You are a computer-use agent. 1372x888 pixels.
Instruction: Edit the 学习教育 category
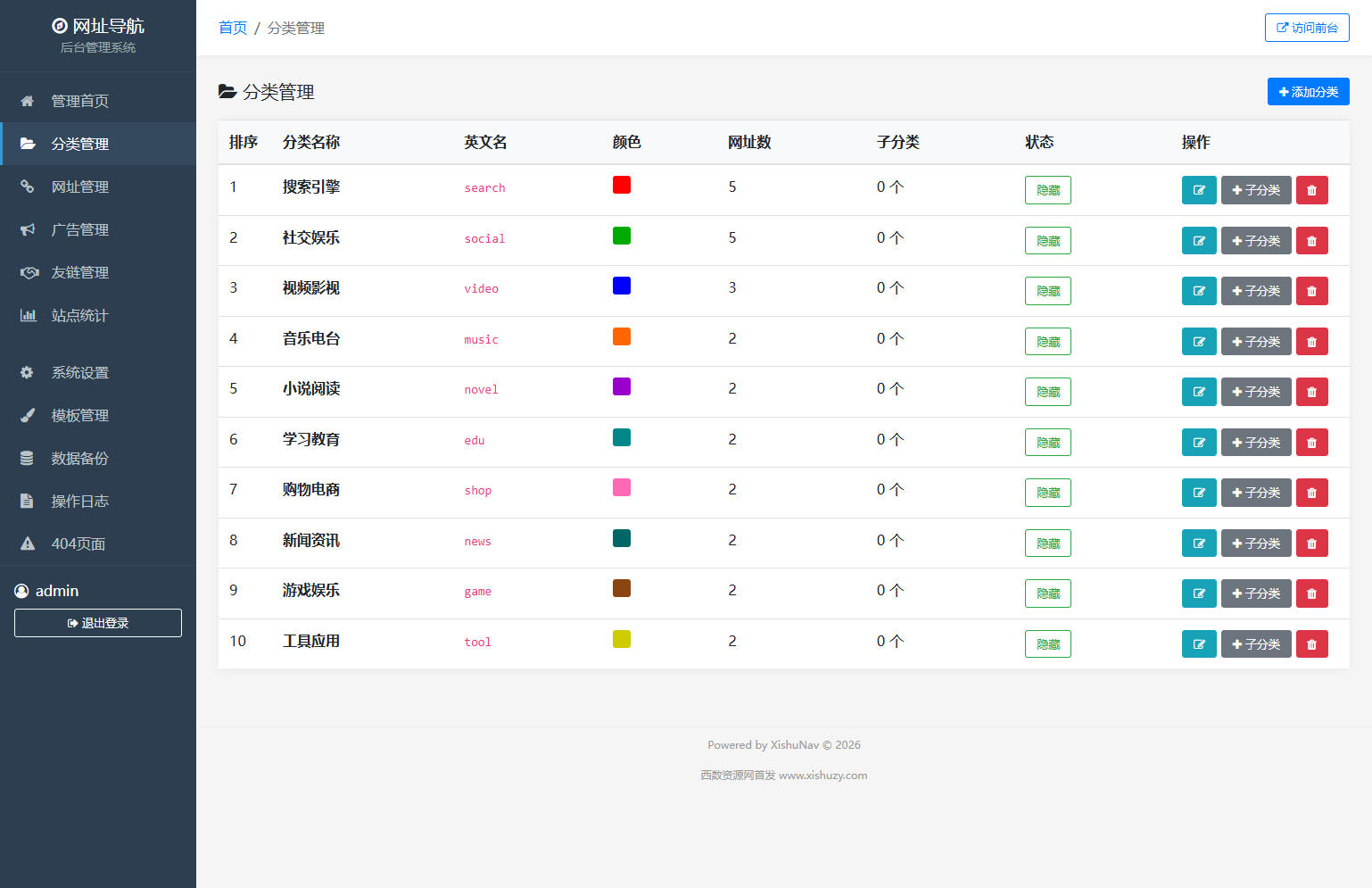(x=1199, y=443)
